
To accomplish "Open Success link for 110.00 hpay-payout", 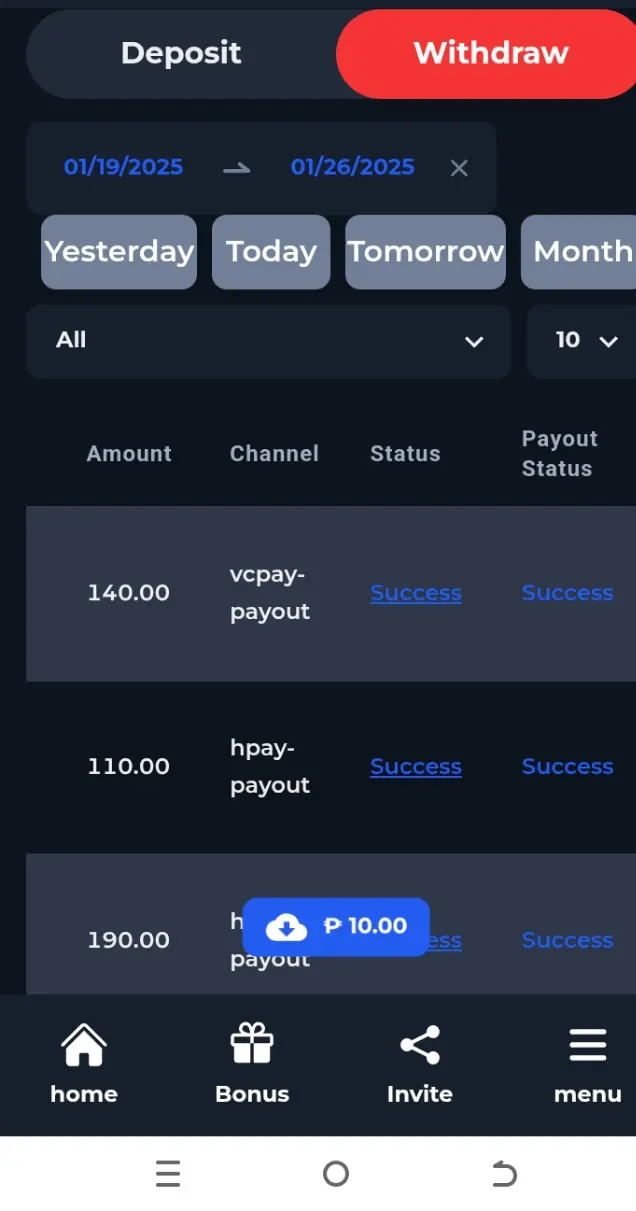I will click(416, 767).
